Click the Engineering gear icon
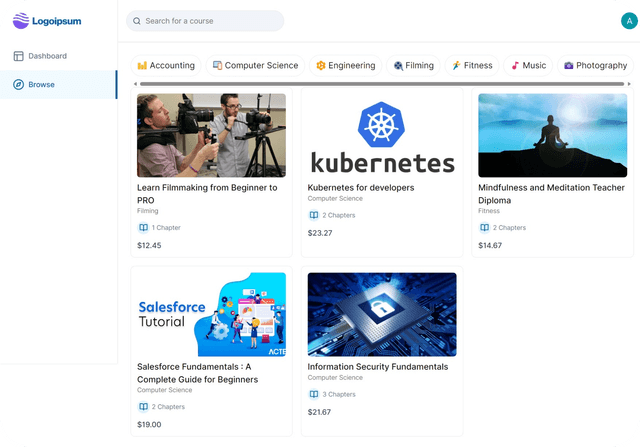 [x=321, y=65]
